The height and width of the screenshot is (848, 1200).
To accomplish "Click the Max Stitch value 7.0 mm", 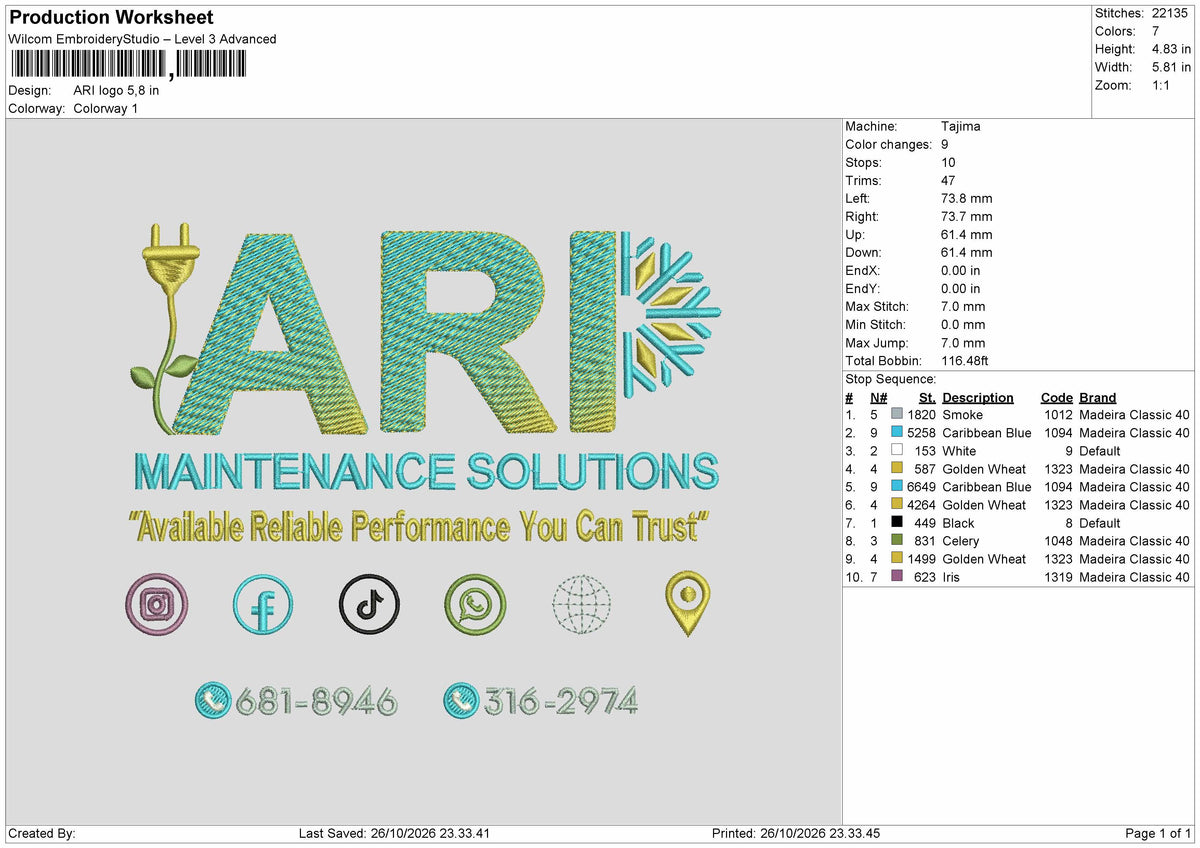I will [x=962, y=307].
